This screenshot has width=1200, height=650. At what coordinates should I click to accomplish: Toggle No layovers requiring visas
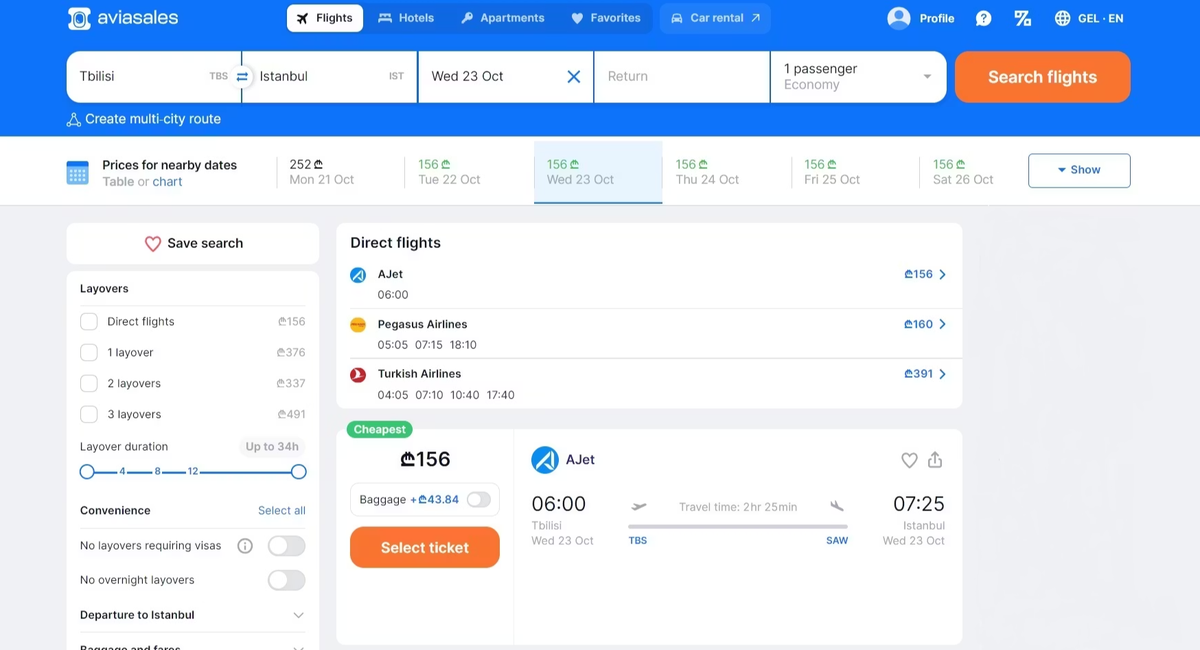[286, 546]
